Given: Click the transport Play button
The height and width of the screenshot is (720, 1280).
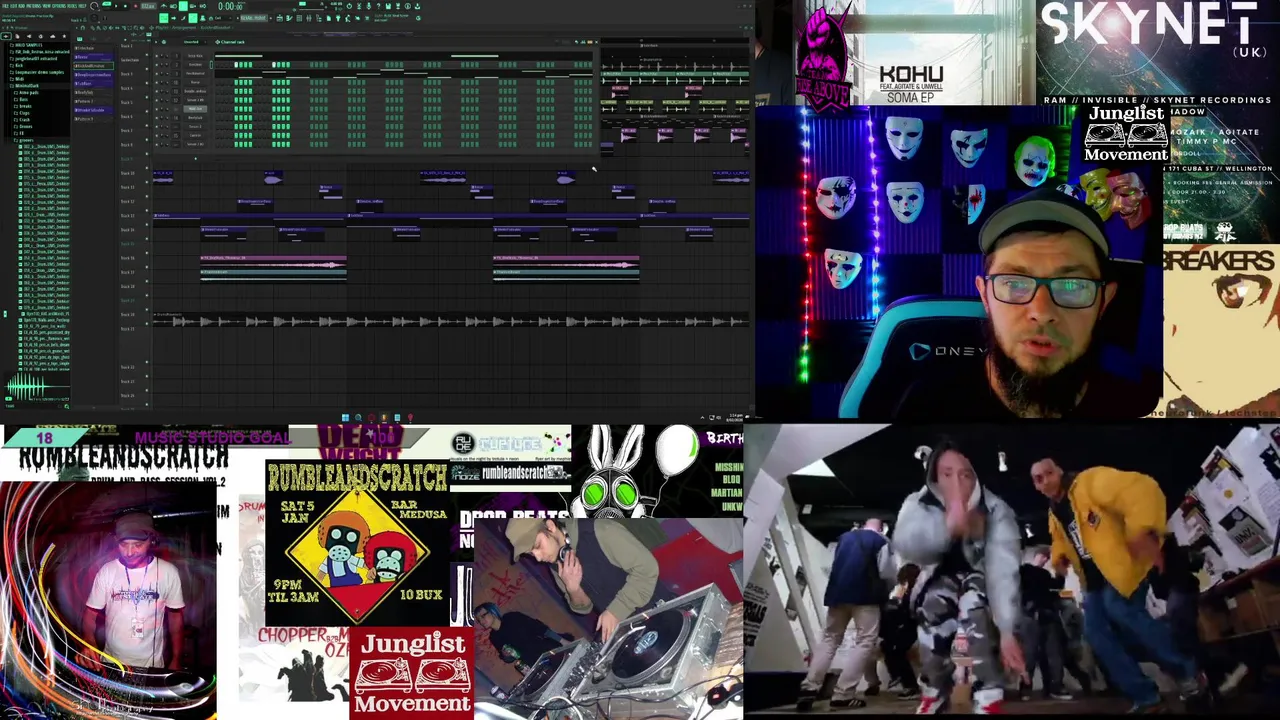Looking at the screenshot, I should (x=116, y=5).
